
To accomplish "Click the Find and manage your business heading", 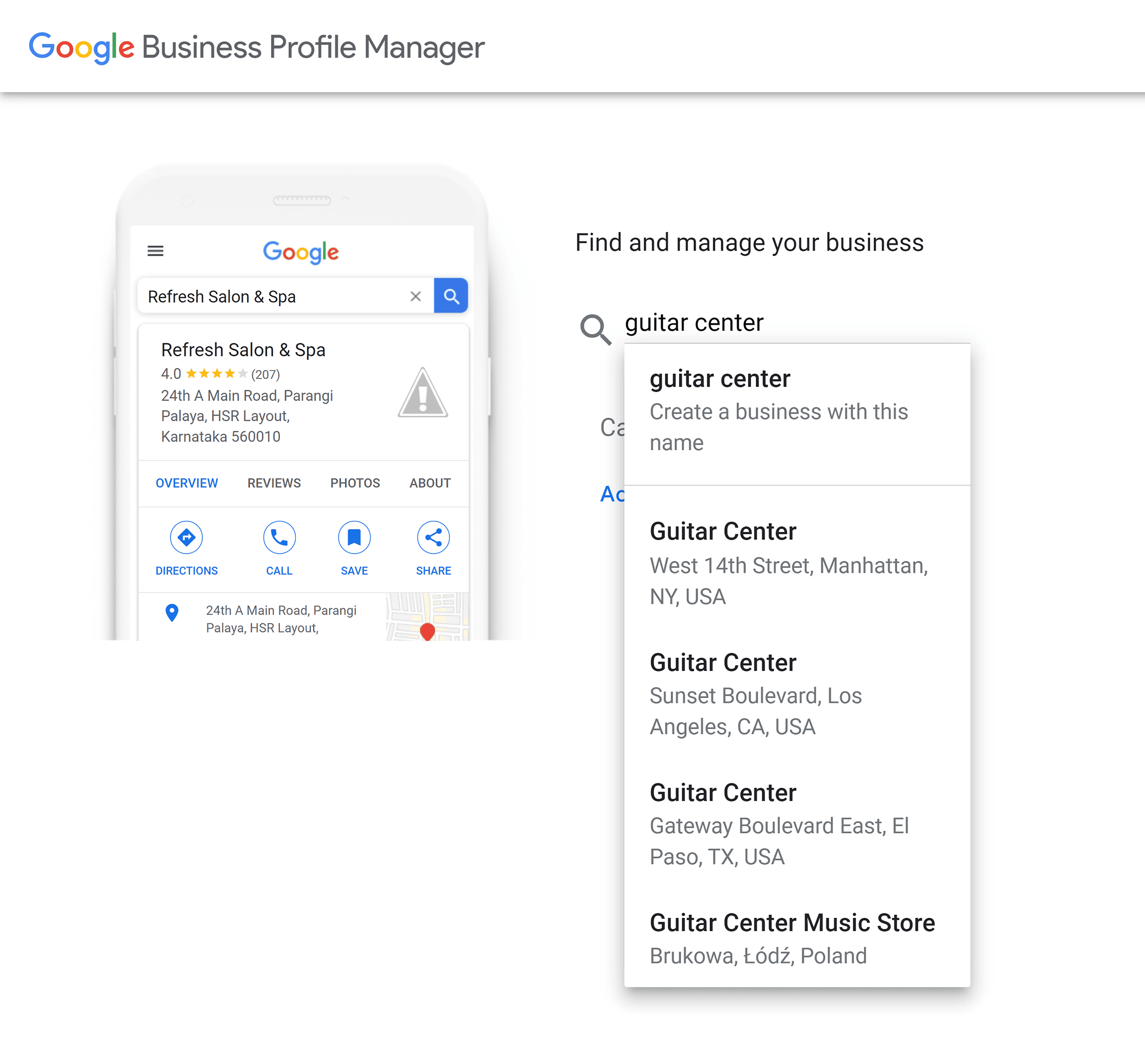I will (x=750, y=243).
